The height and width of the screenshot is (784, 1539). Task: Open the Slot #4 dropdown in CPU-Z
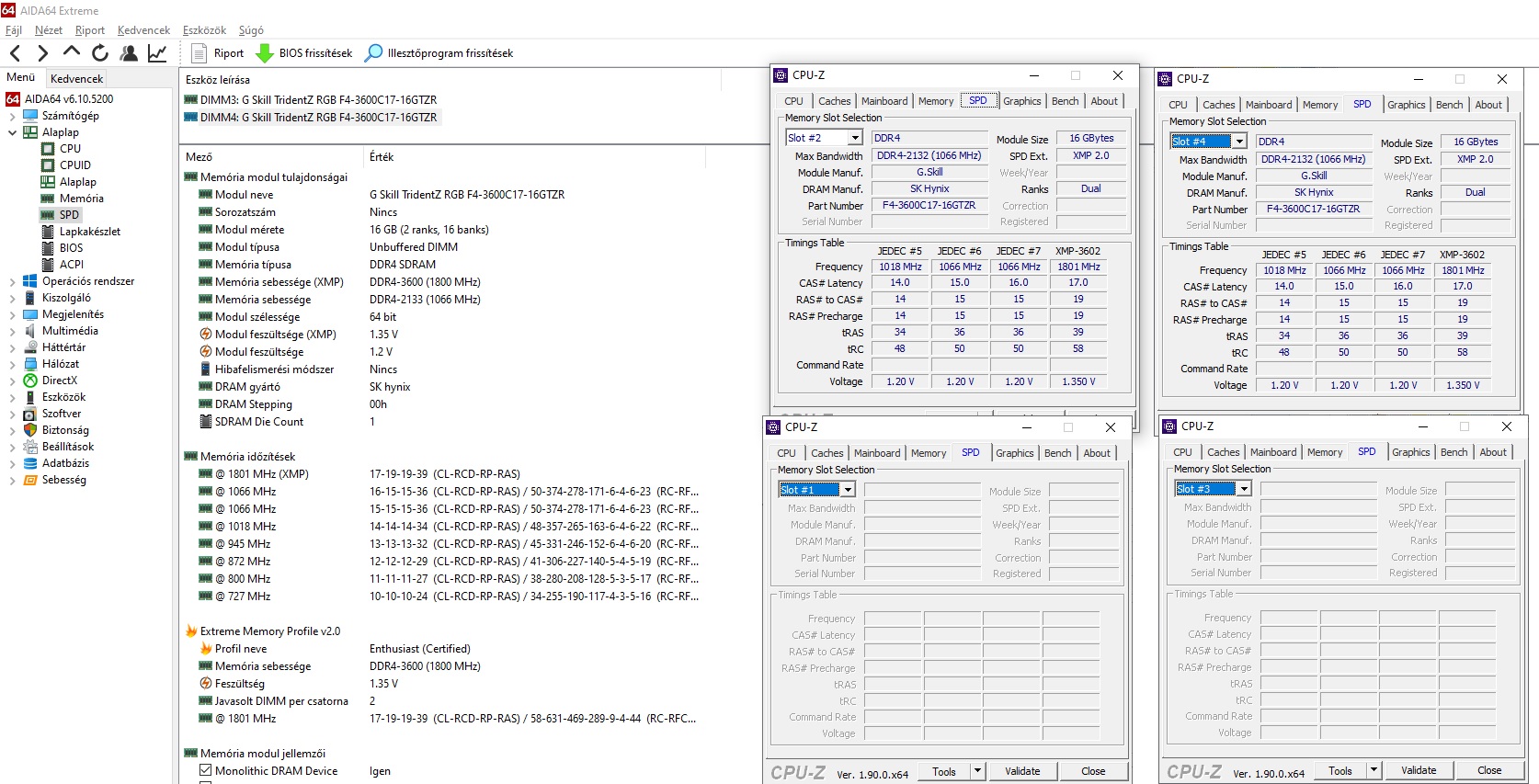(1239, 142)
